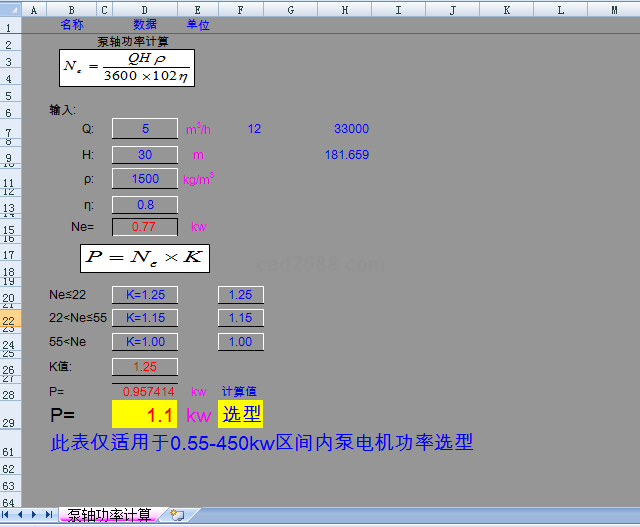Open the 泵轴功率计算 sheet tab

pos(109,515)
